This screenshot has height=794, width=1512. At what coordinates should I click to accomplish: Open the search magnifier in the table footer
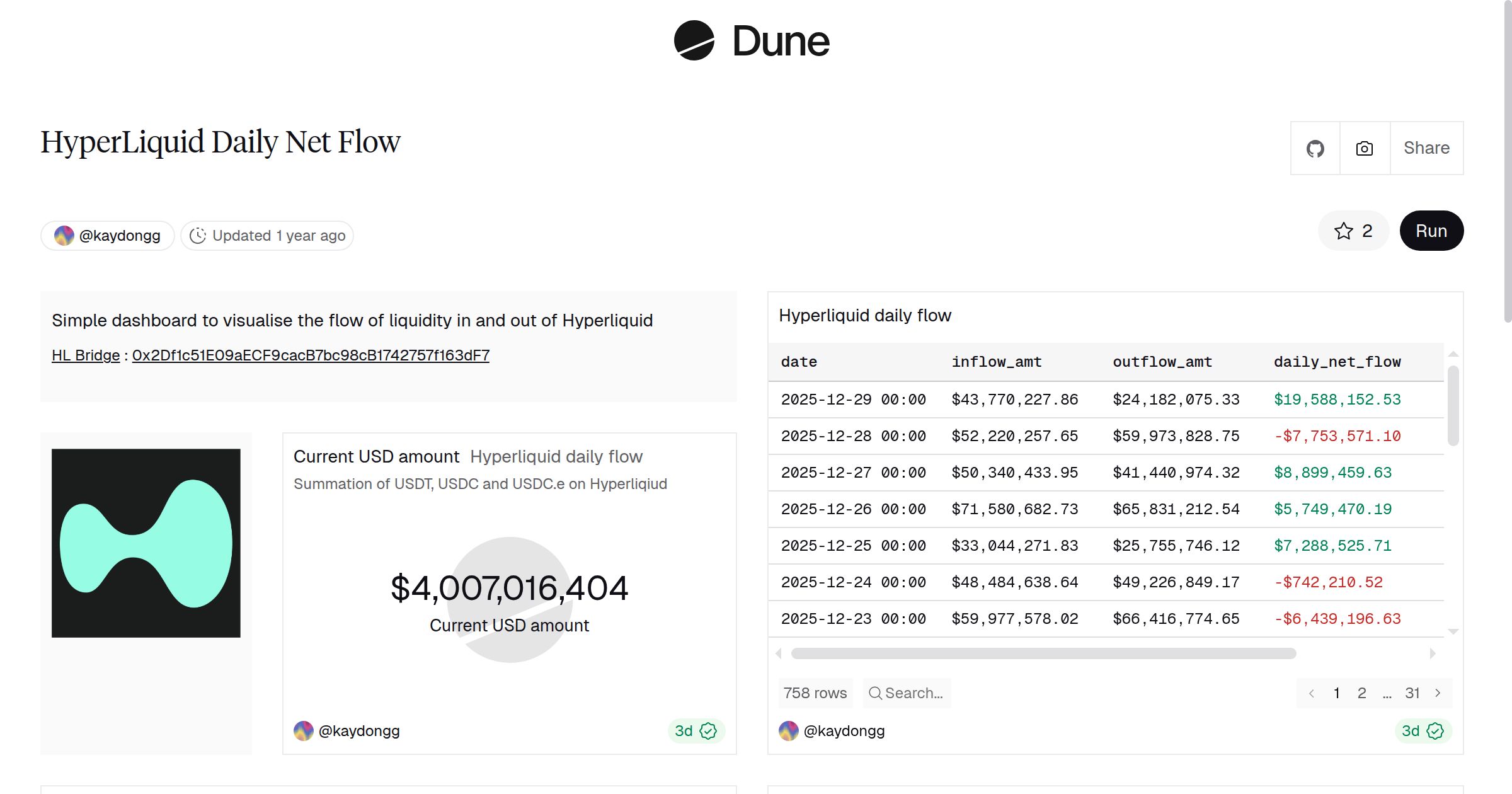tap(876, 693)
